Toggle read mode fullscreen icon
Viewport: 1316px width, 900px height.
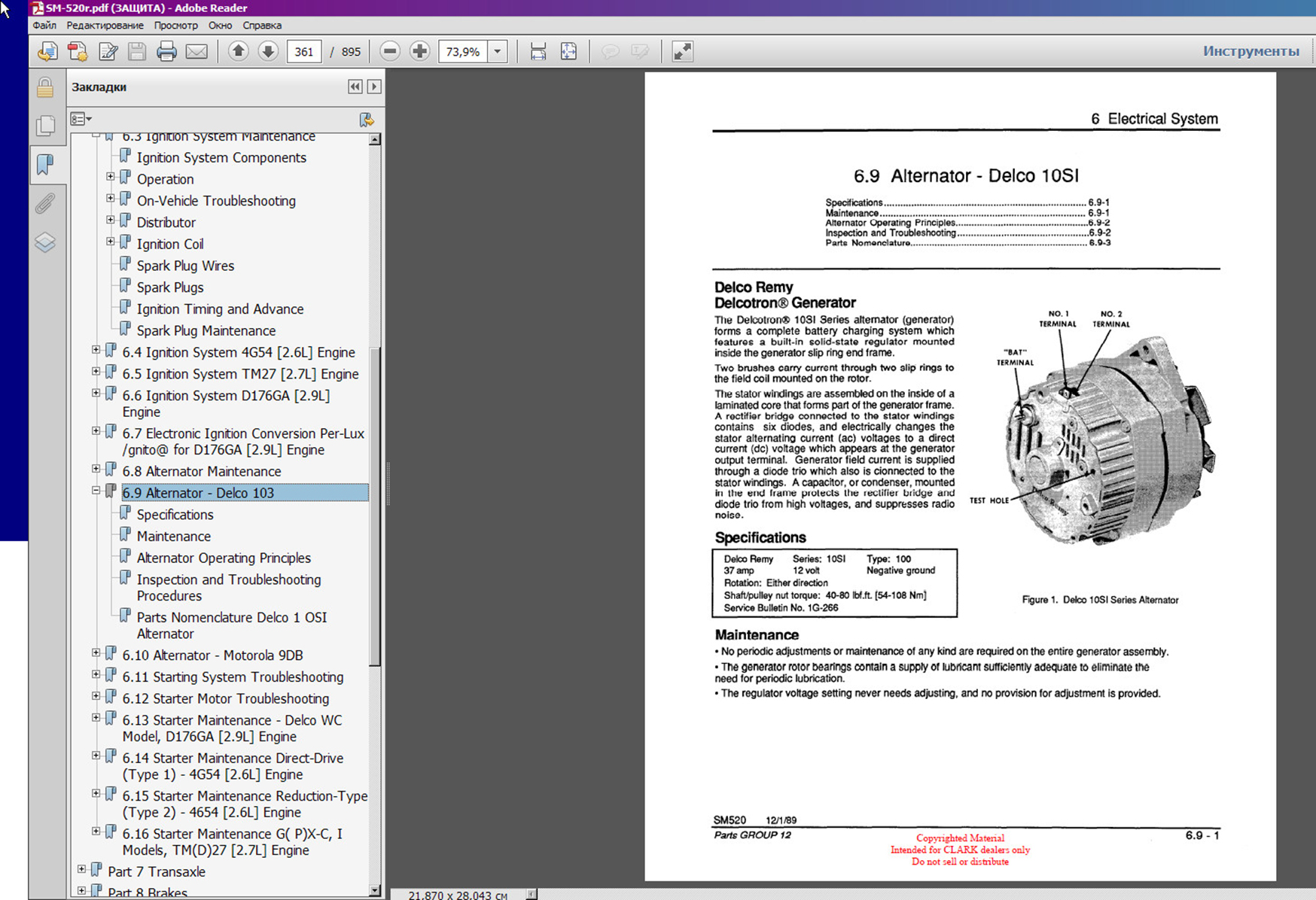point(682,52)
